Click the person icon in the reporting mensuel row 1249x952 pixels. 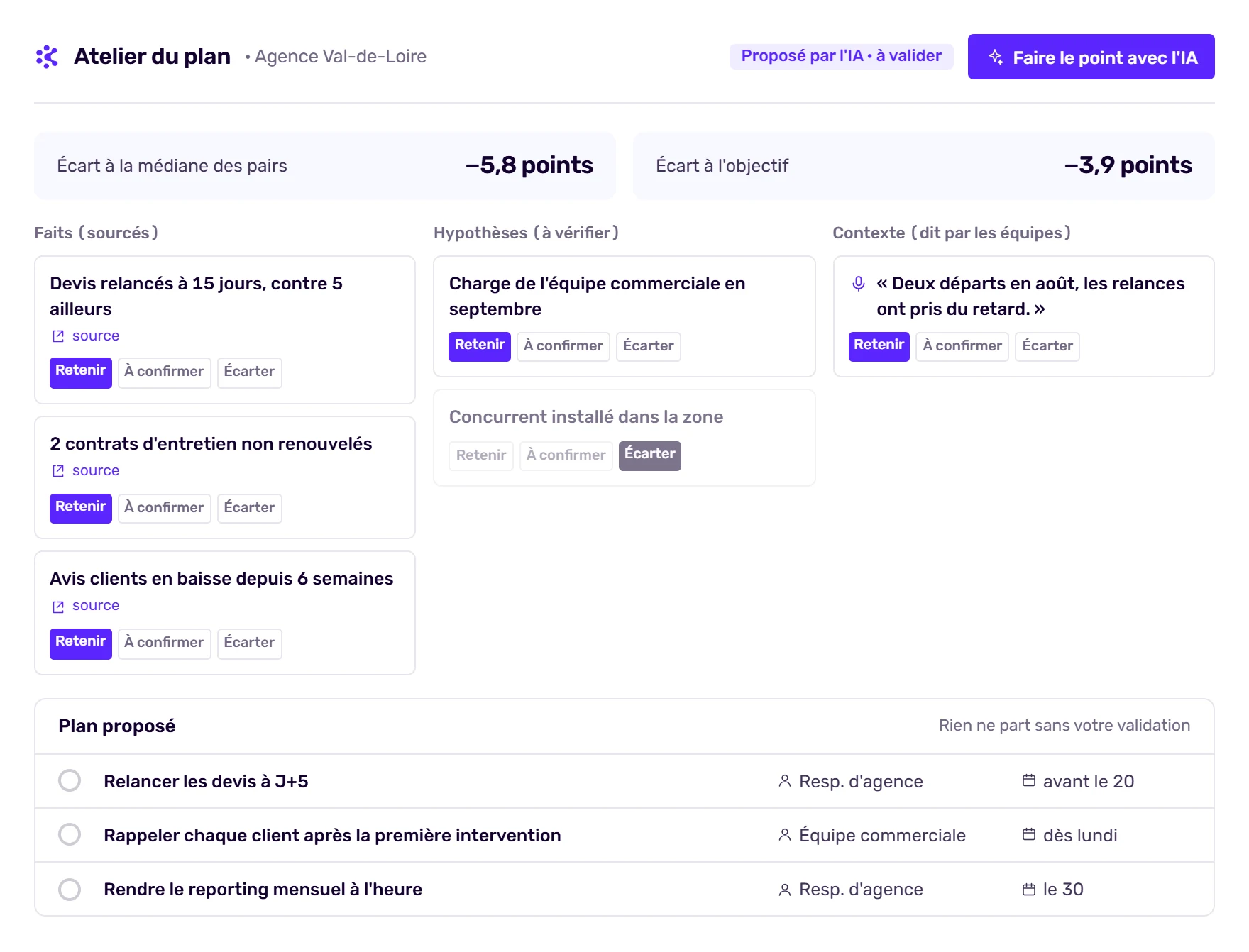[x=785, y=890]
